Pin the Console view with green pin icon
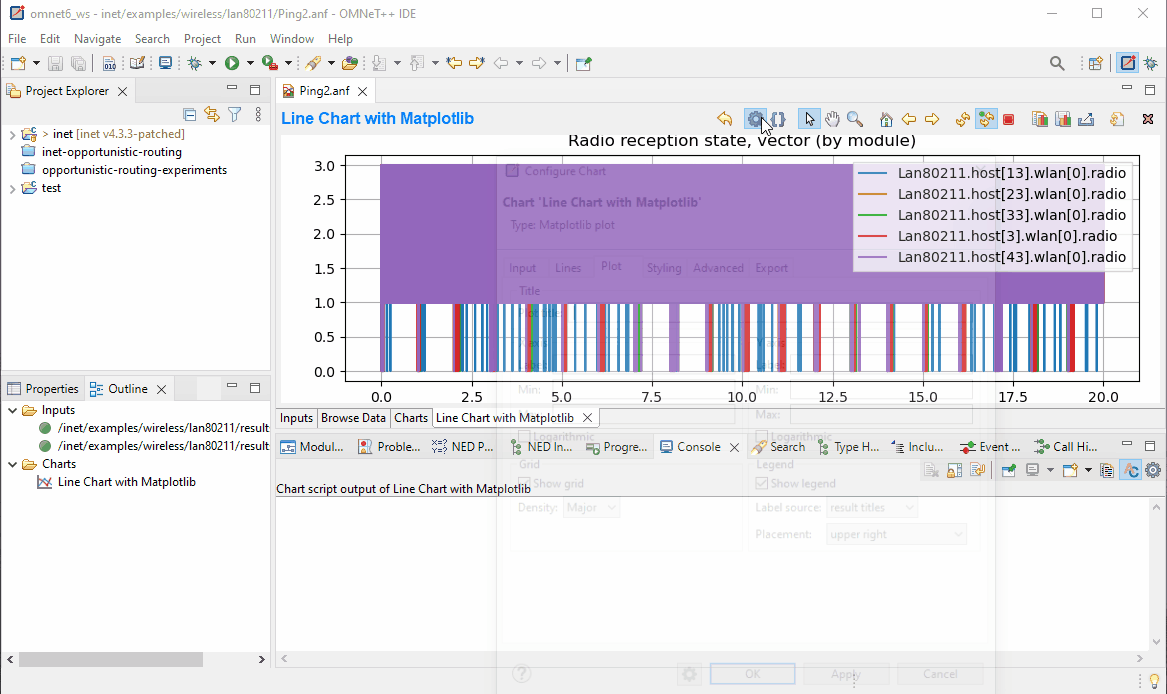Image resolution: width=1167 pixels, height=694 pixels. 1007,469
